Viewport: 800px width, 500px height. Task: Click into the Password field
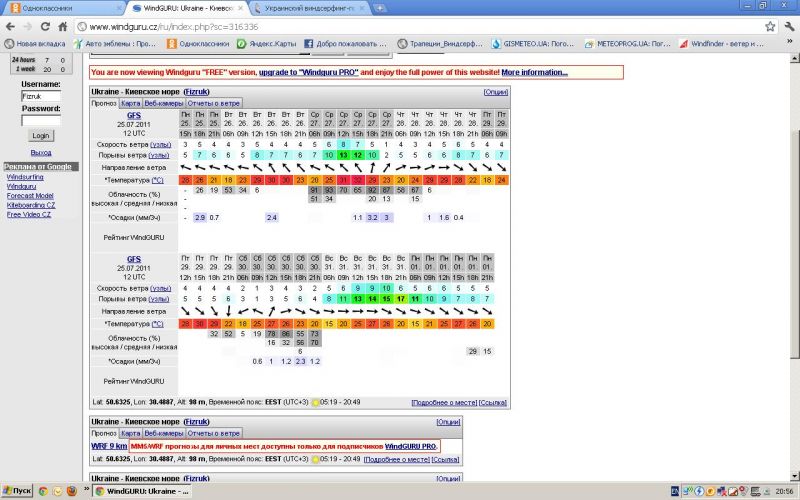[x=41, y=120]
